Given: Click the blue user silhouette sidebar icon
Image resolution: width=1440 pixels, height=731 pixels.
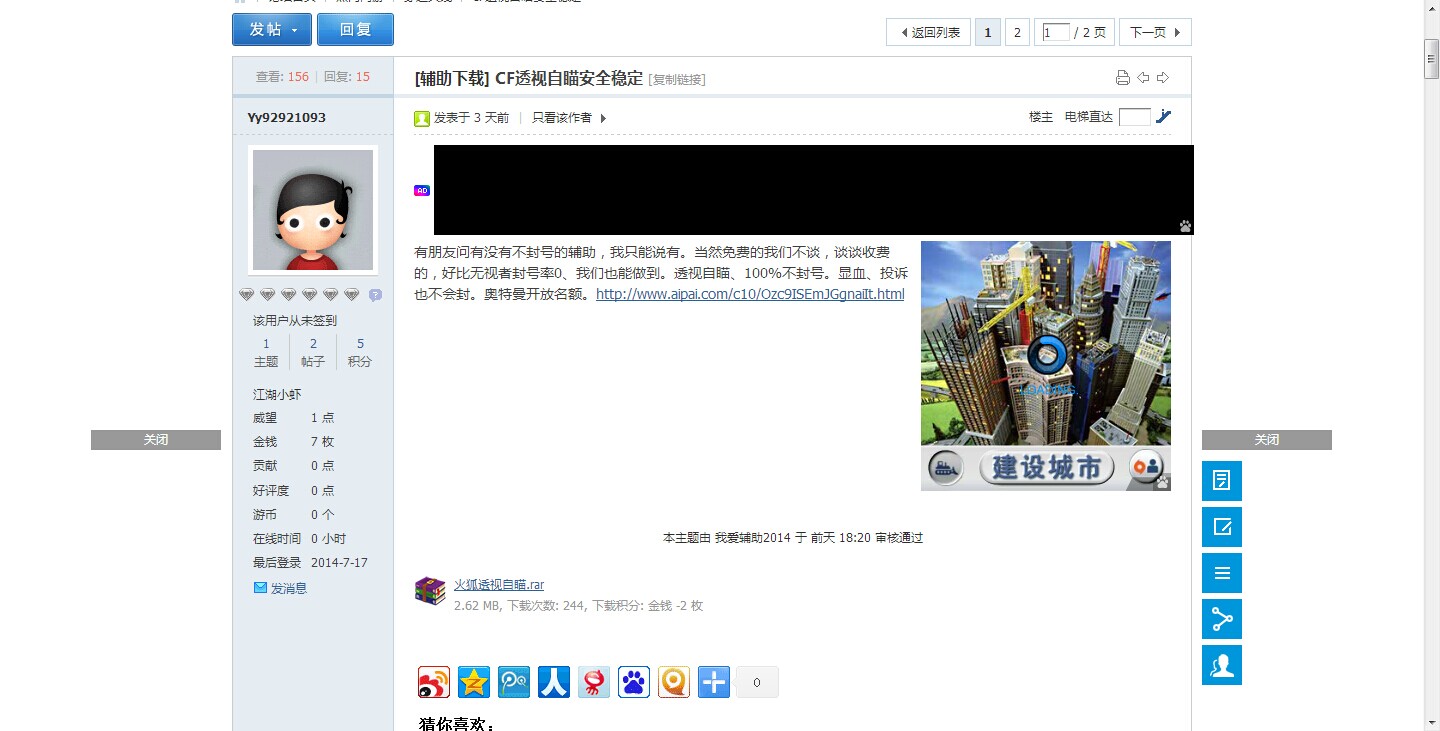Looking at the screenshot, I should 1222,665.
